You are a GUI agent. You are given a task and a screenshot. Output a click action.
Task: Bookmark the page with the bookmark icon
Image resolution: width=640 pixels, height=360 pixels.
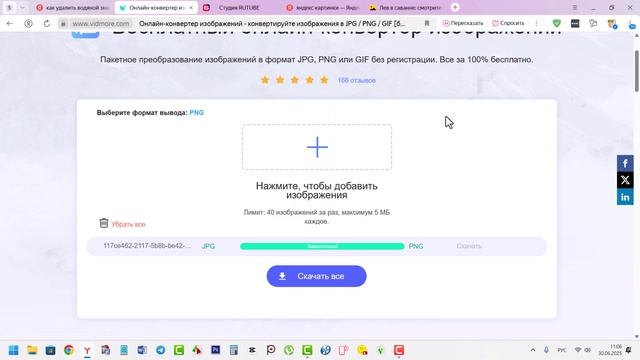427,24
